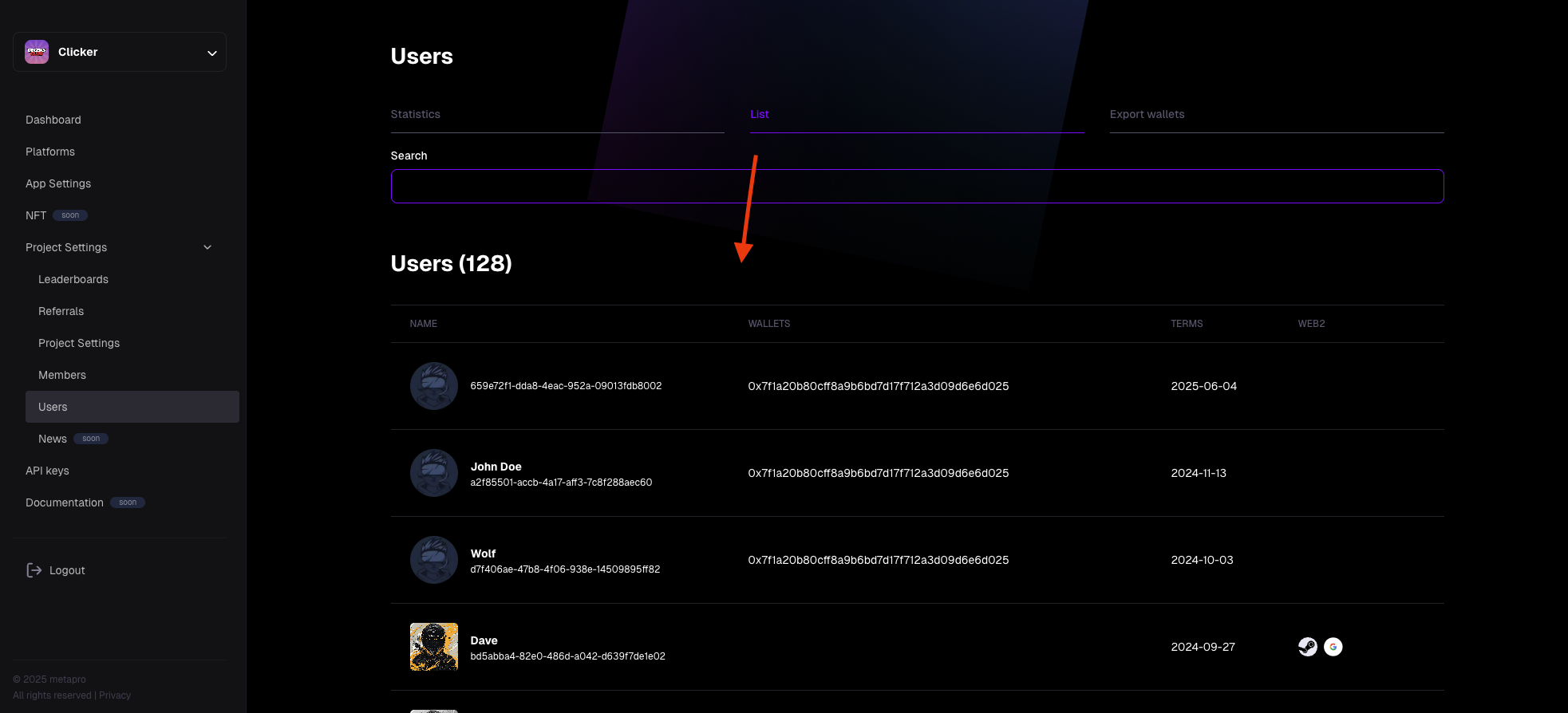Image resolution: width=1568 pixels, height=713 pixels.
Task: Open App Settings in the sidebar
Action: tap(58, 183)
